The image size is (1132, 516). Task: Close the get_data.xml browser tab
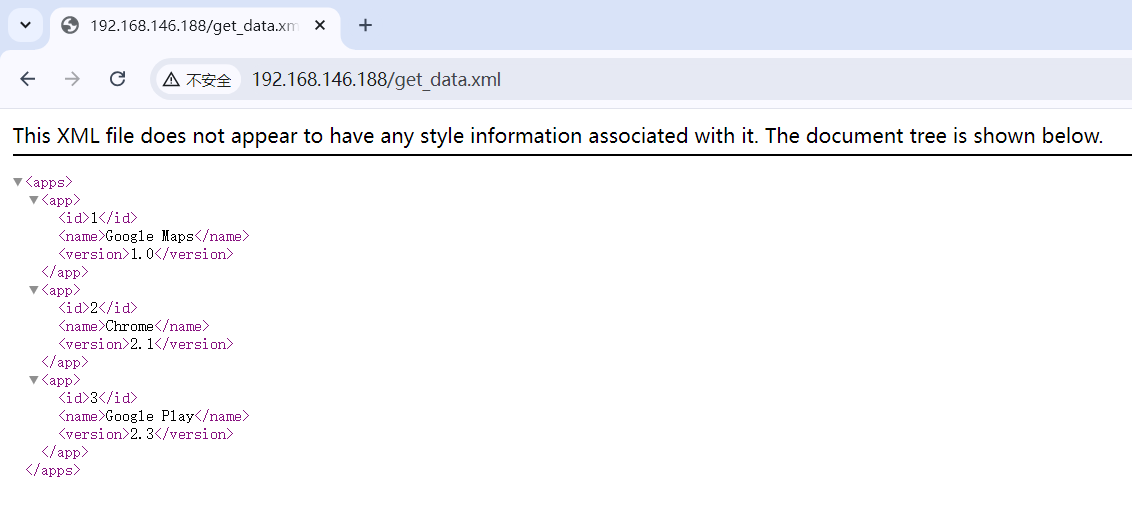coord(320,26)
